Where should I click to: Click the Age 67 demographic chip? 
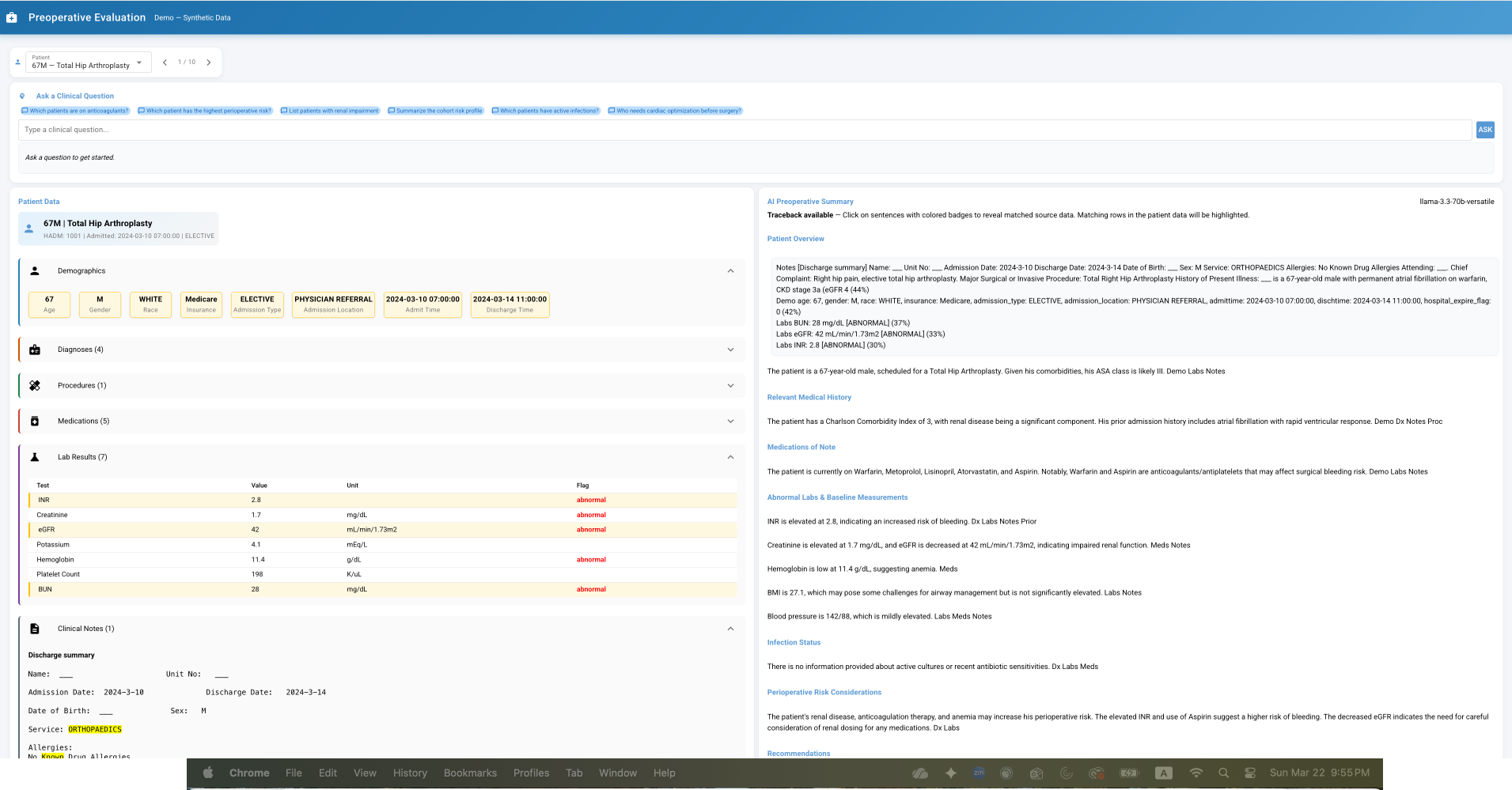pyautogui.click(x=49, y=304)
